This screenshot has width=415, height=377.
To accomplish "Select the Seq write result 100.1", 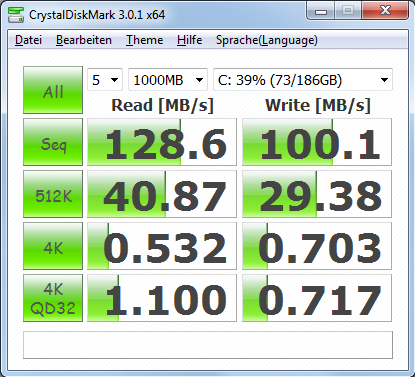I will coord(317,142).
